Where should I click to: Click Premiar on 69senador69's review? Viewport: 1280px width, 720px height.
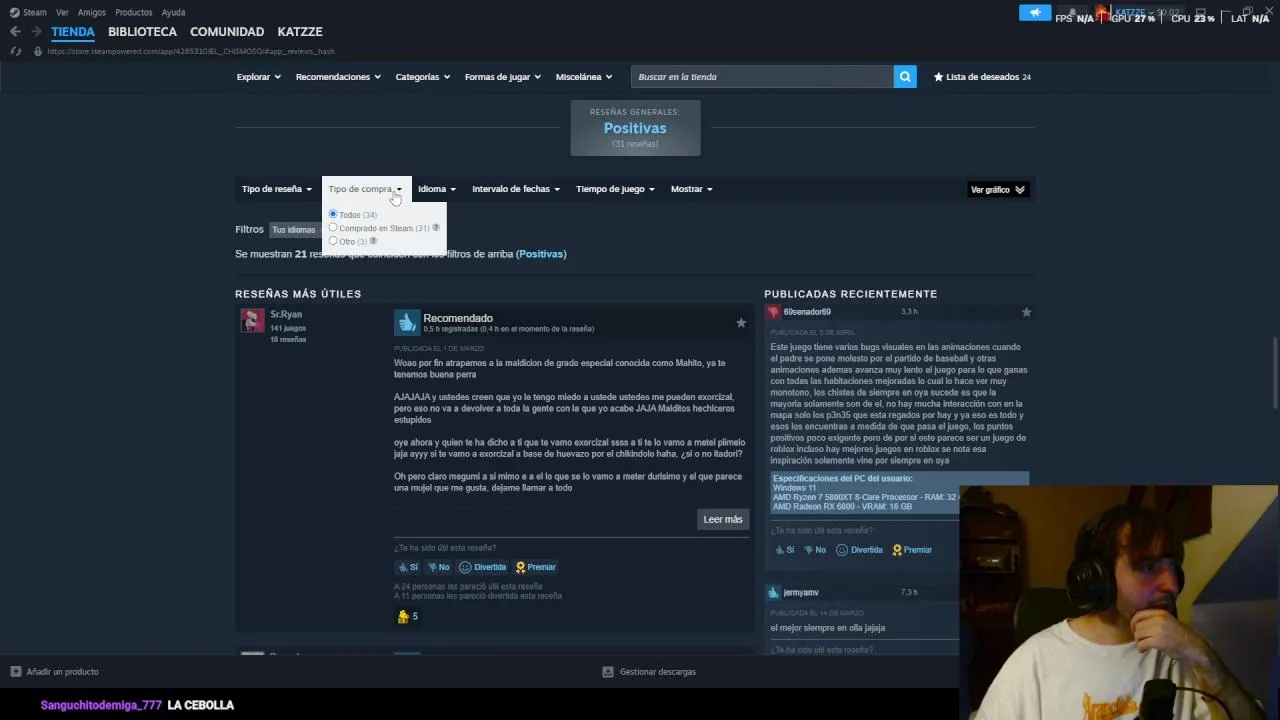click(x=912, y=550)
